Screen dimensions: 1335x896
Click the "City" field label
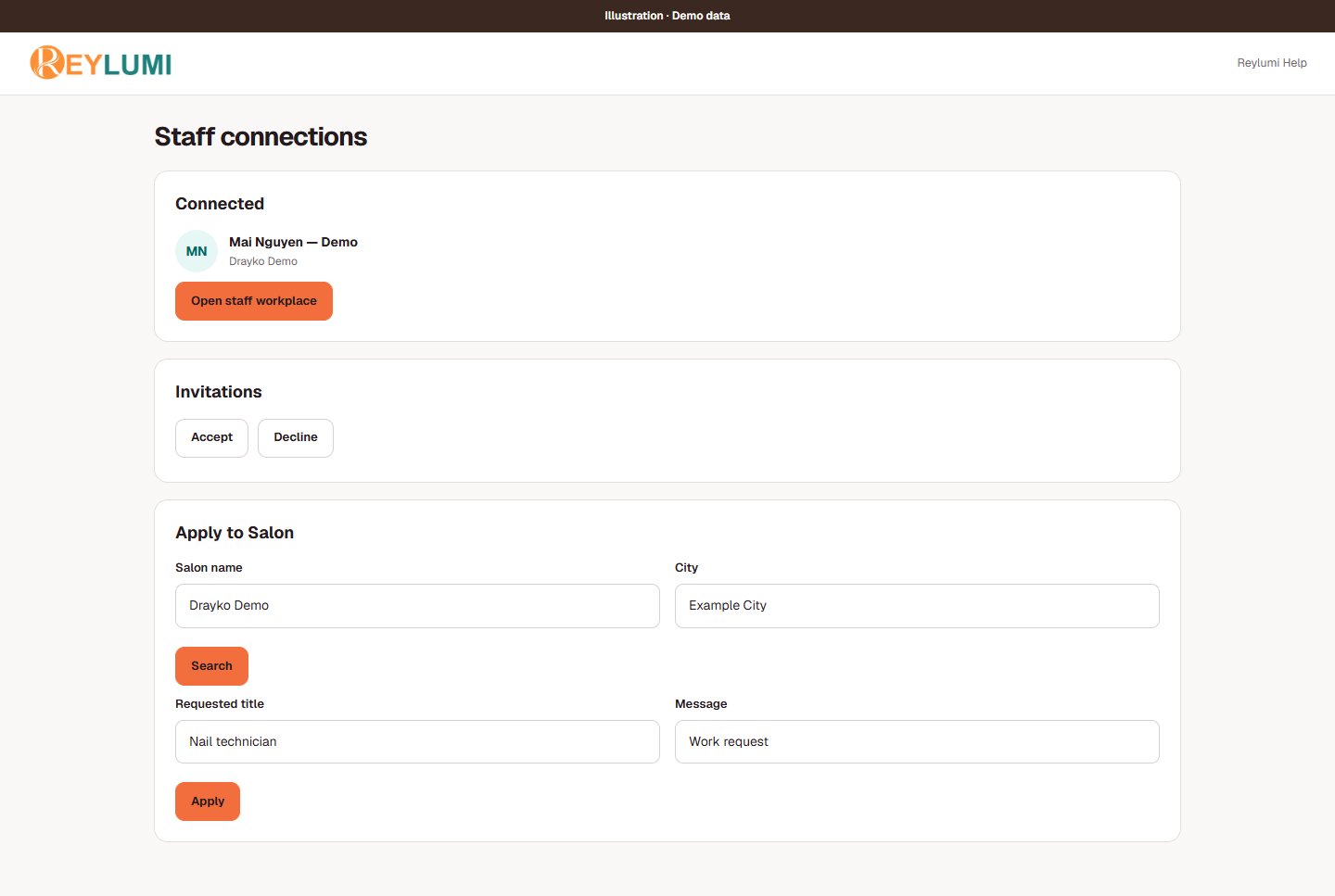686,568
